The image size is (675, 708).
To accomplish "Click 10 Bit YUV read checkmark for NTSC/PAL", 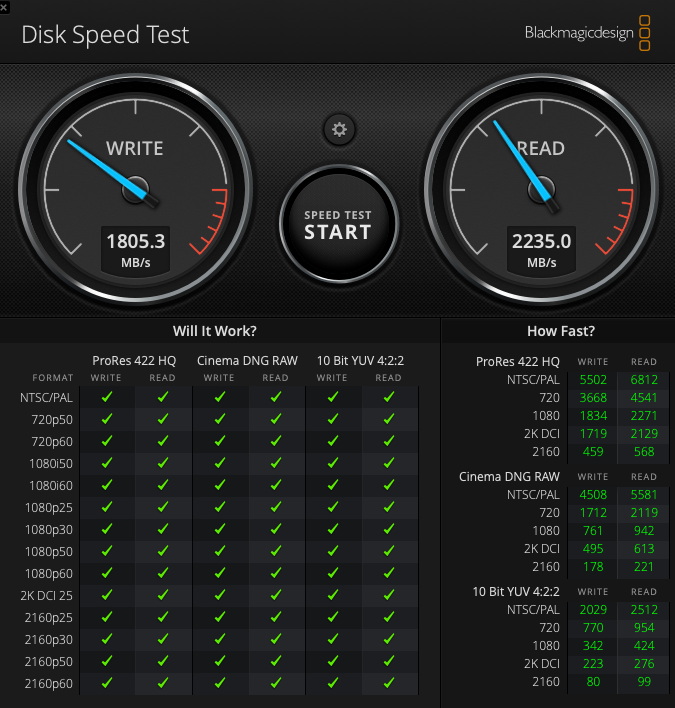I will point(389,397).
